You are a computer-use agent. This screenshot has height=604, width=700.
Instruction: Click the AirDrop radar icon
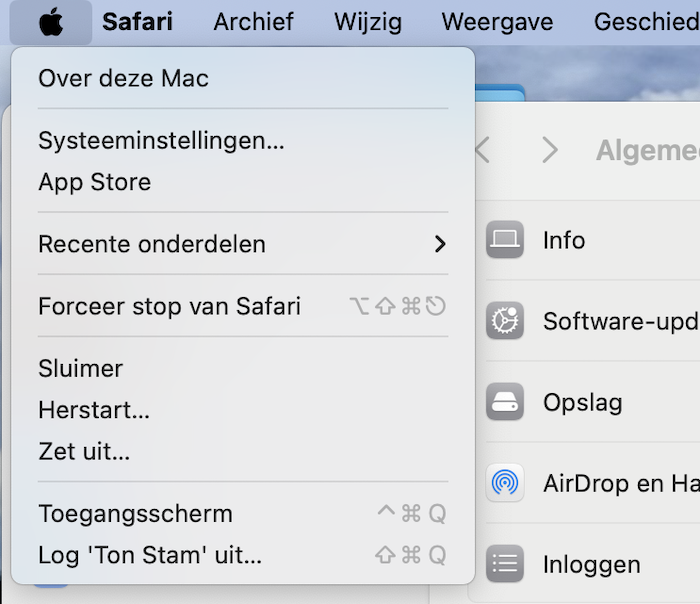click(x=505, y=484)
